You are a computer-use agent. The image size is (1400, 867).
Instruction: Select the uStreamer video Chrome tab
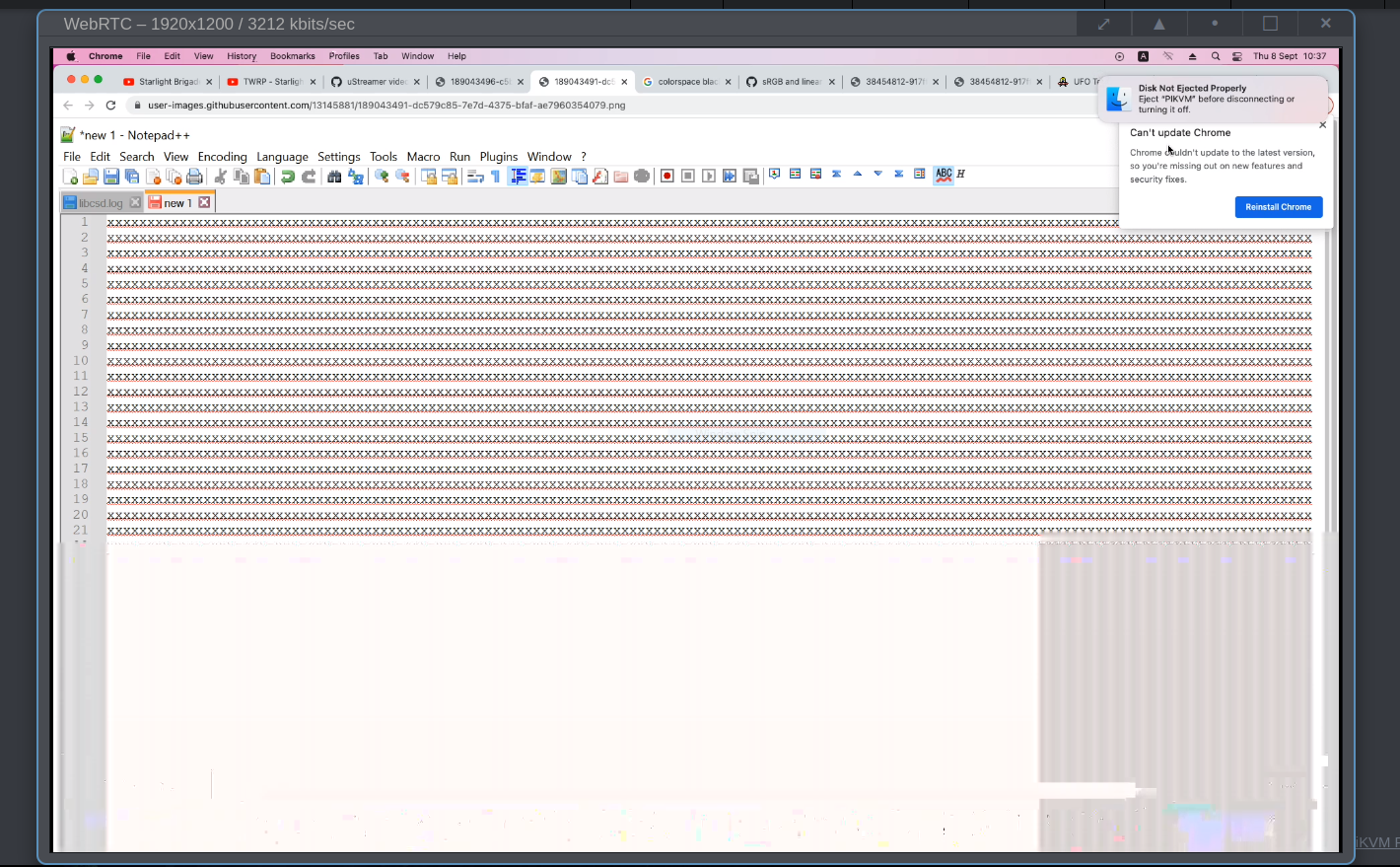coord(376,82)
